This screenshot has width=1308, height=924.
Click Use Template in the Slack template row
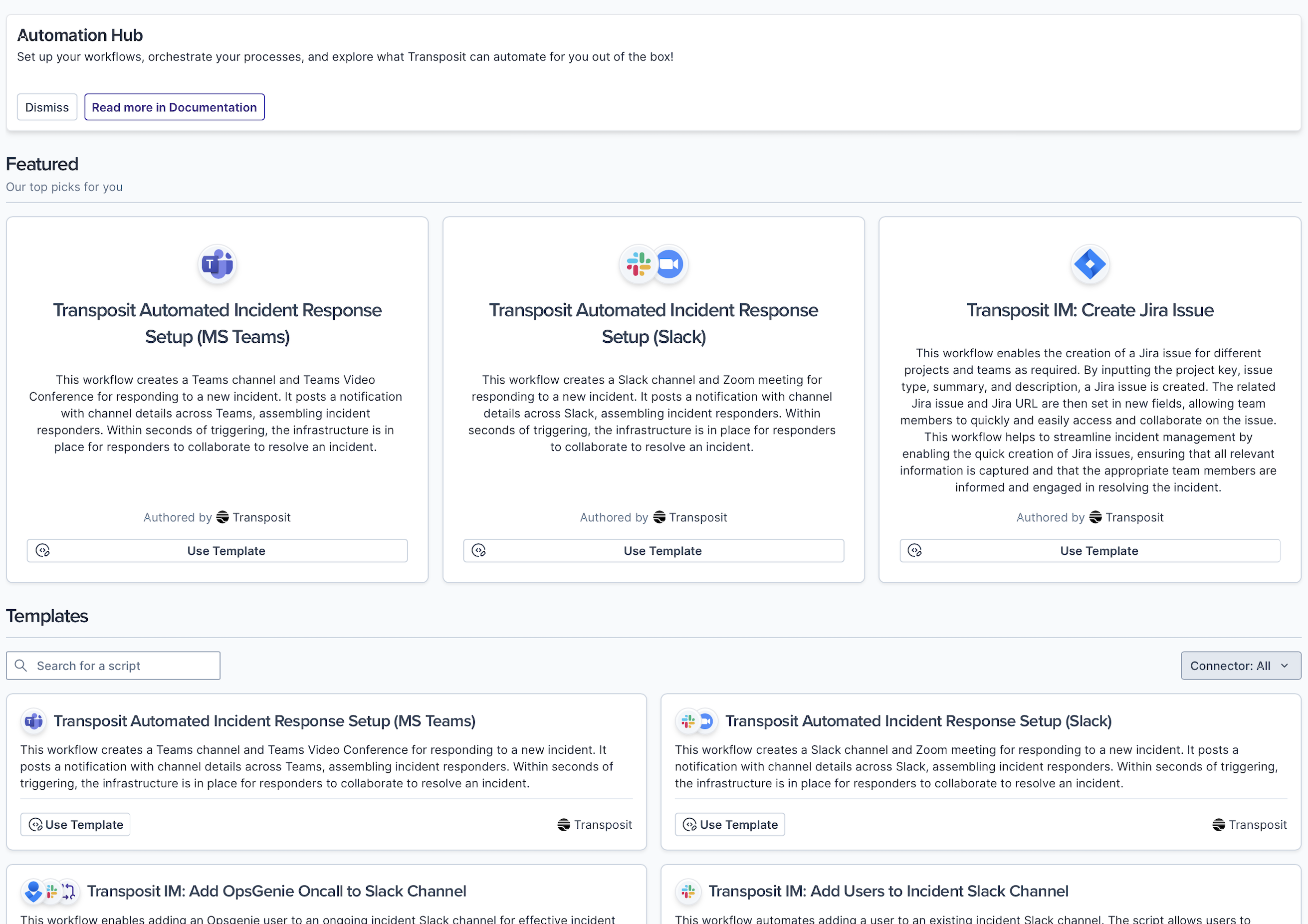pyautogui.click(x=730, y=825)
